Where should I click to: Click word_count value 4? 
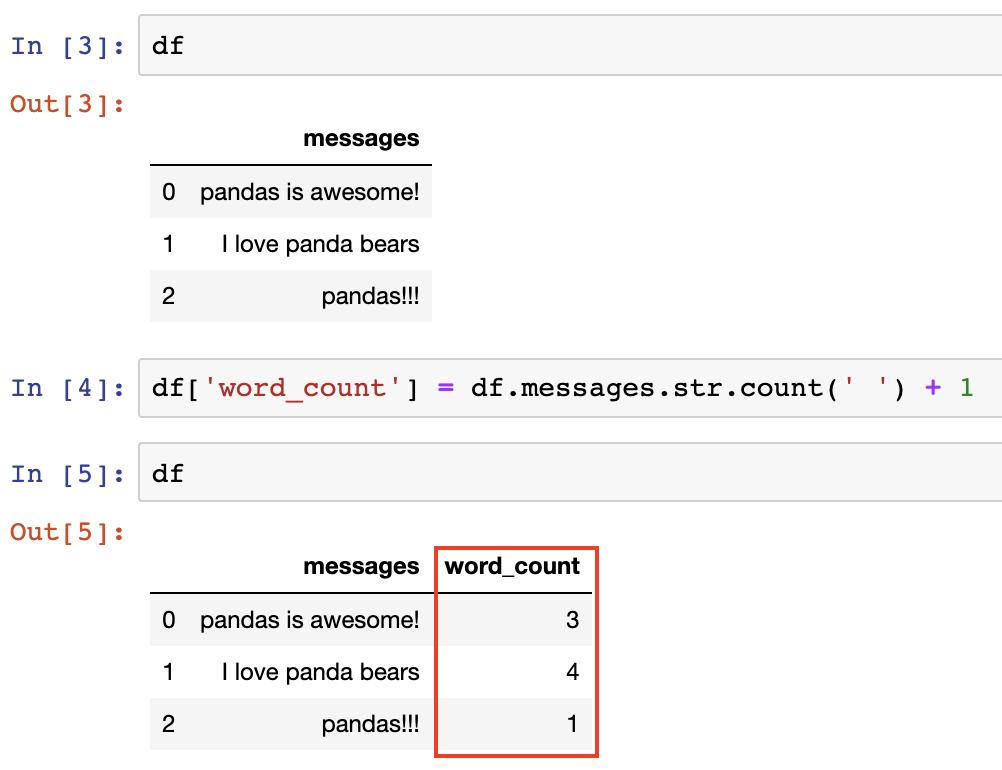click(573, 672)
